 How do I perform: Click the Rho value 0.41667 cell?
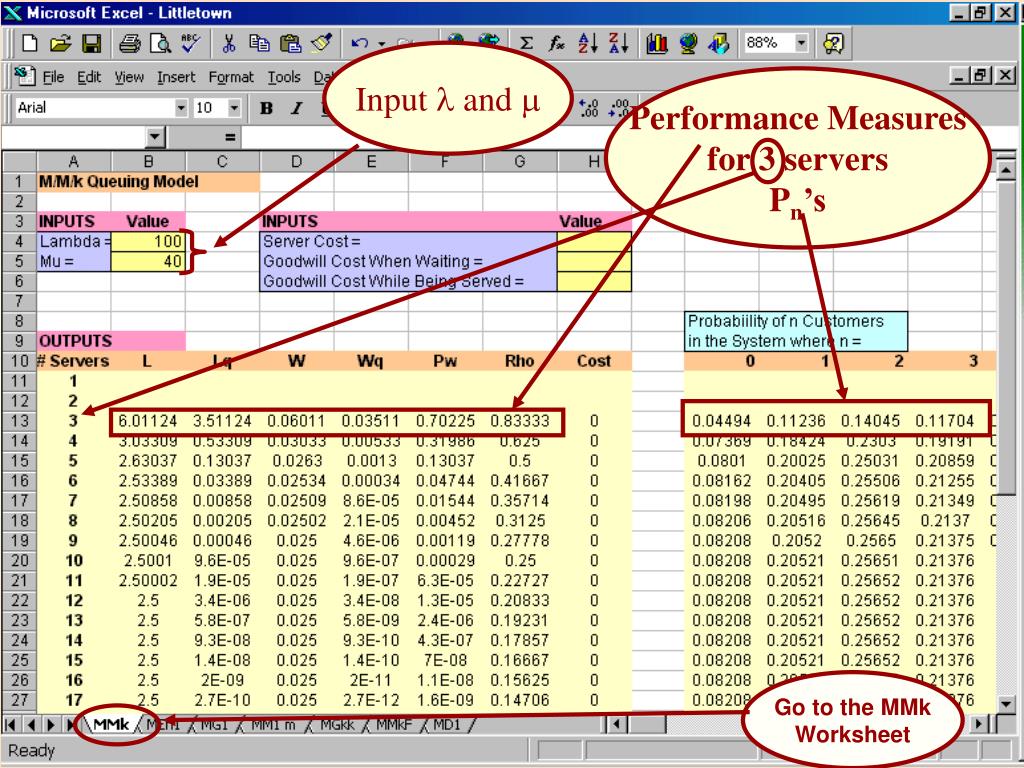[520, 481]
